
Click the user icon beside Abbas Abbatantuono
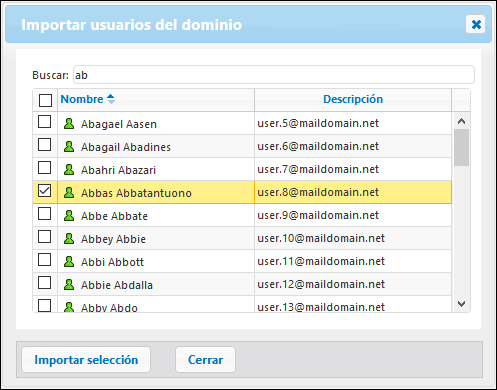[69, 193]
